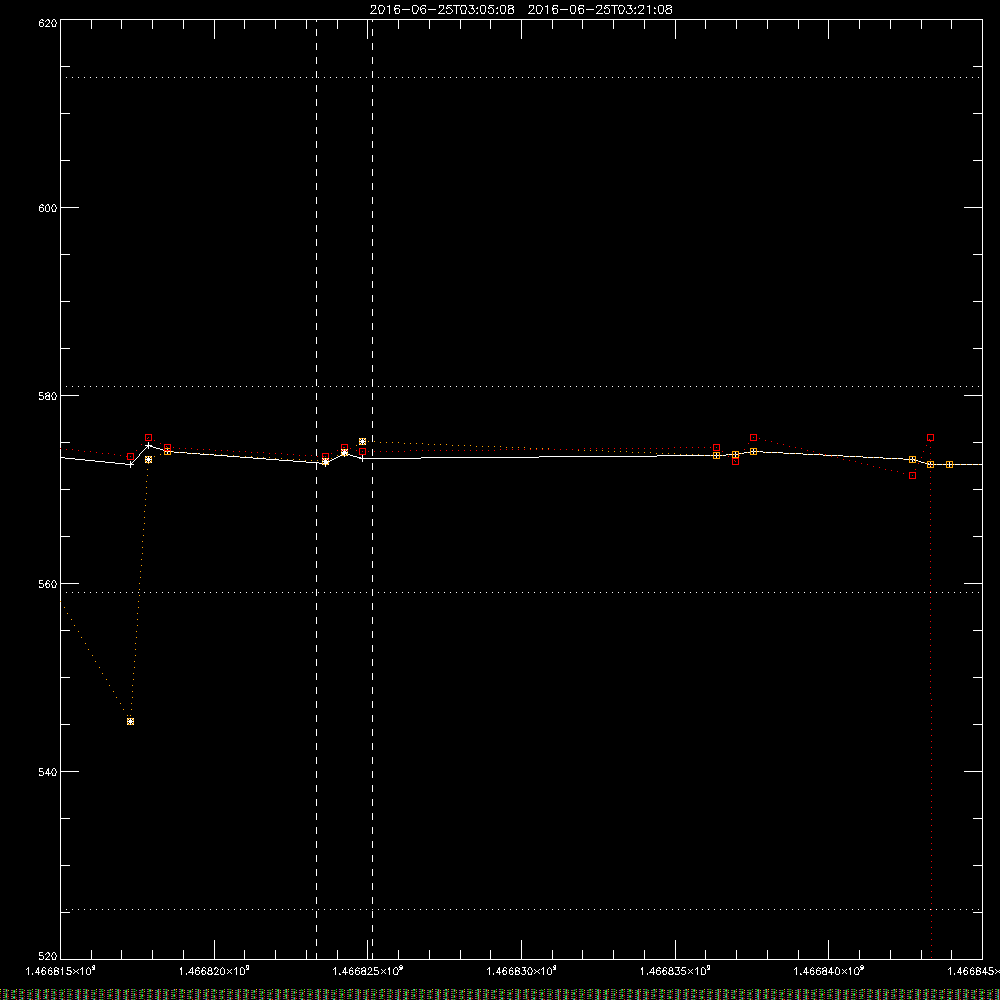Click the x-axis label 1.466820×10⁹
The width and height of the screenshot is (1000, 1000).
click(x=214, y=971)
